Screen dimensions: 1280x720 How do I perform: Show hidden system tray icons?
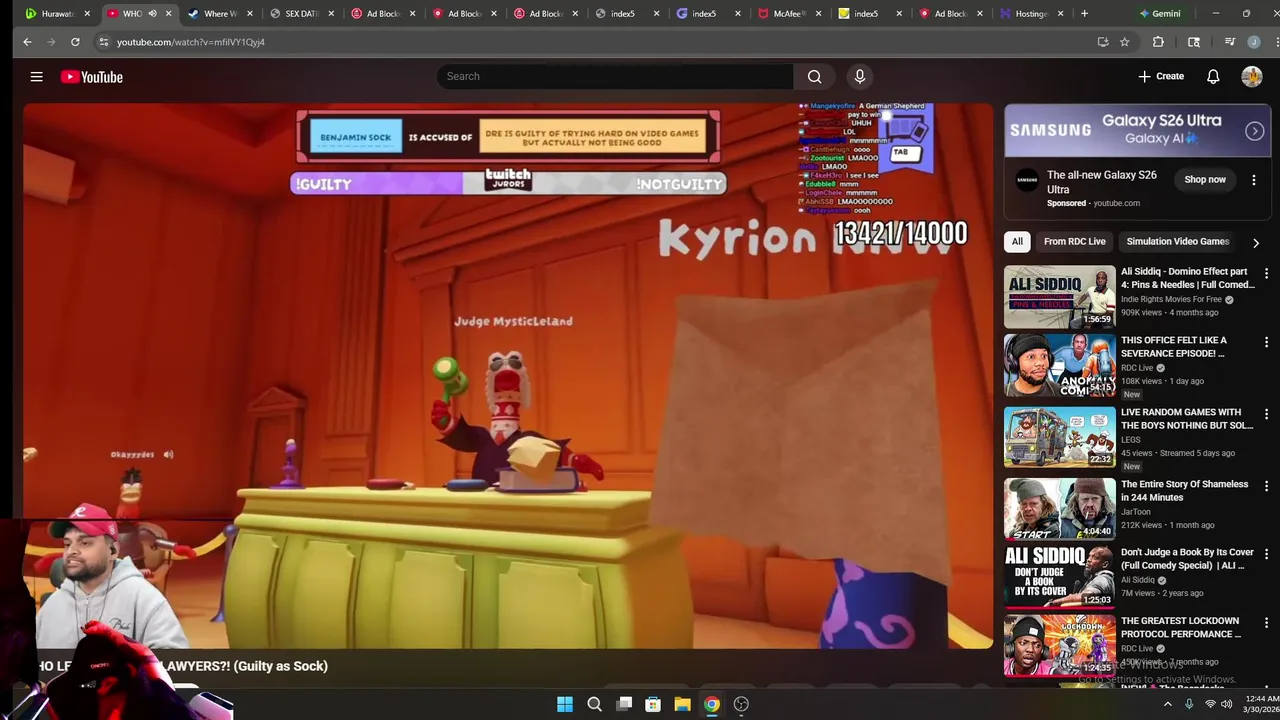point(1167,704)
